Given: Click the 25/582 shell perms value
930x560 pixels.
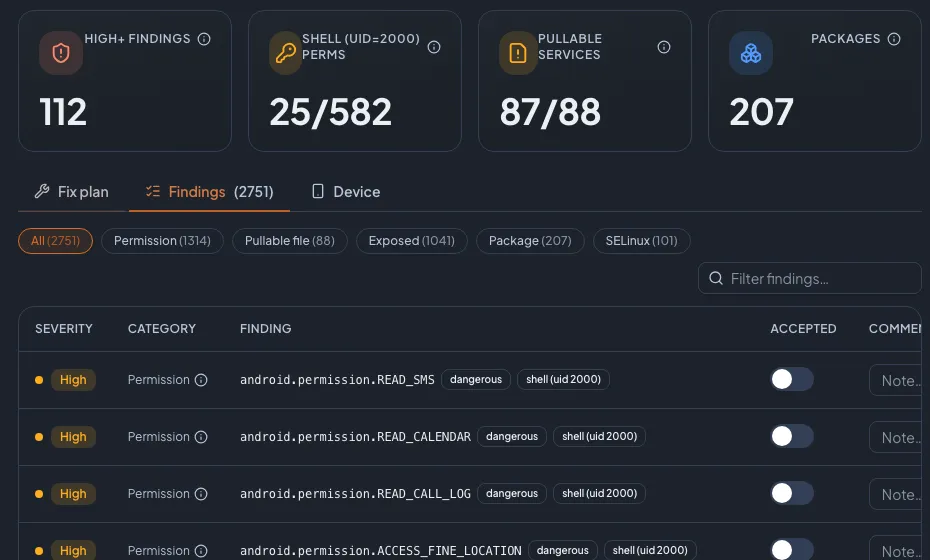Looking at the screenshot, I should point(330,112).
